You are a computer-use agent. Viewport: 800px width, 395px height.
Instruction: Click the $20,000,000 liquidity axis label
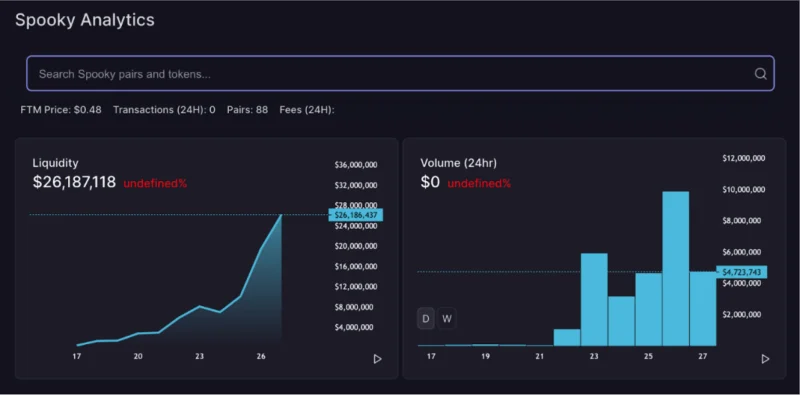(x=356, y=246)
